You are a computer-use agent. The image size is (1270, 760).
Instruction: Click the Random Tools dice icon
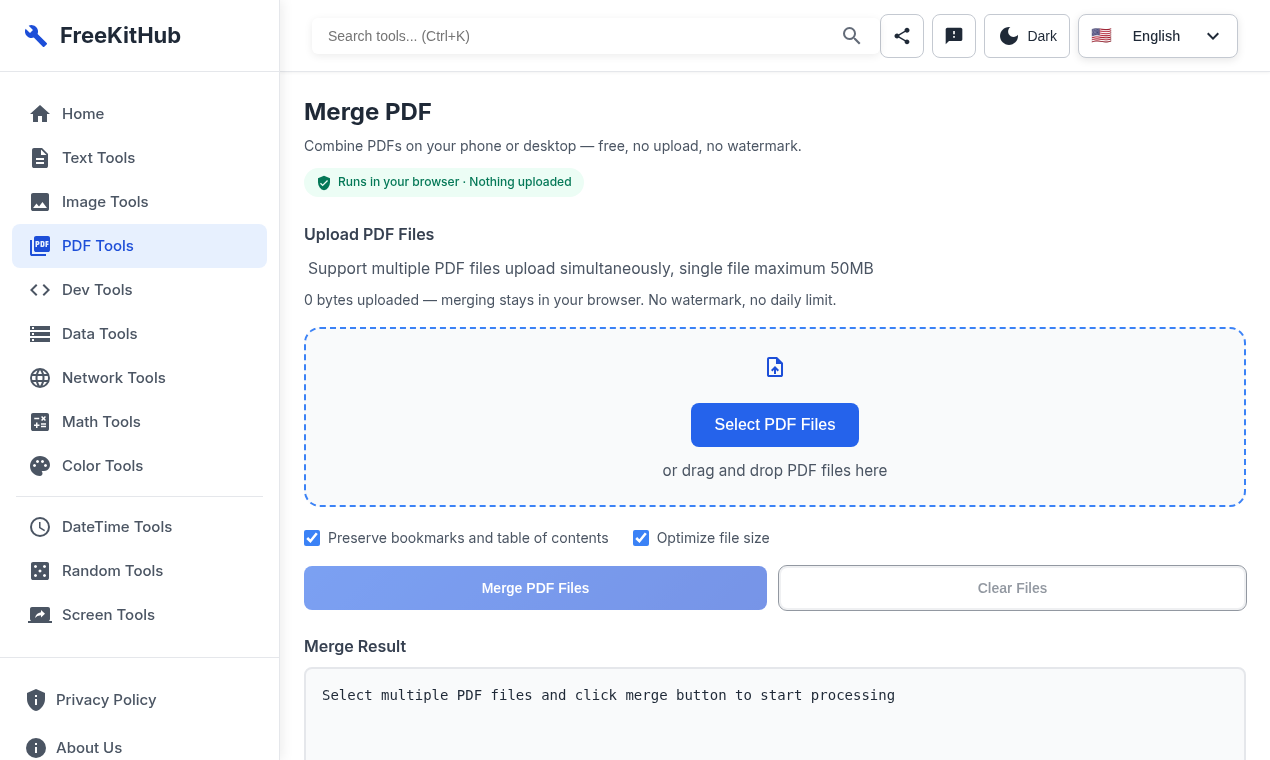pos(40,571)
